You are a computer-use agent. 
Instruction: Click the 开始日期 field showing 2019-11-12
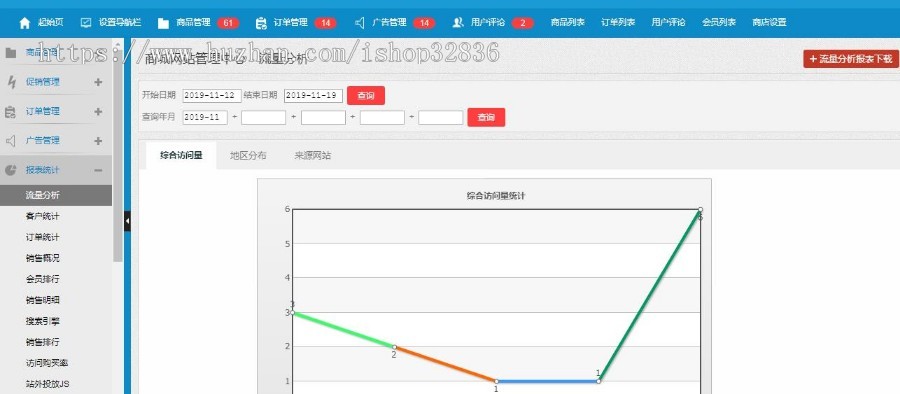click(x=212, y=95)
